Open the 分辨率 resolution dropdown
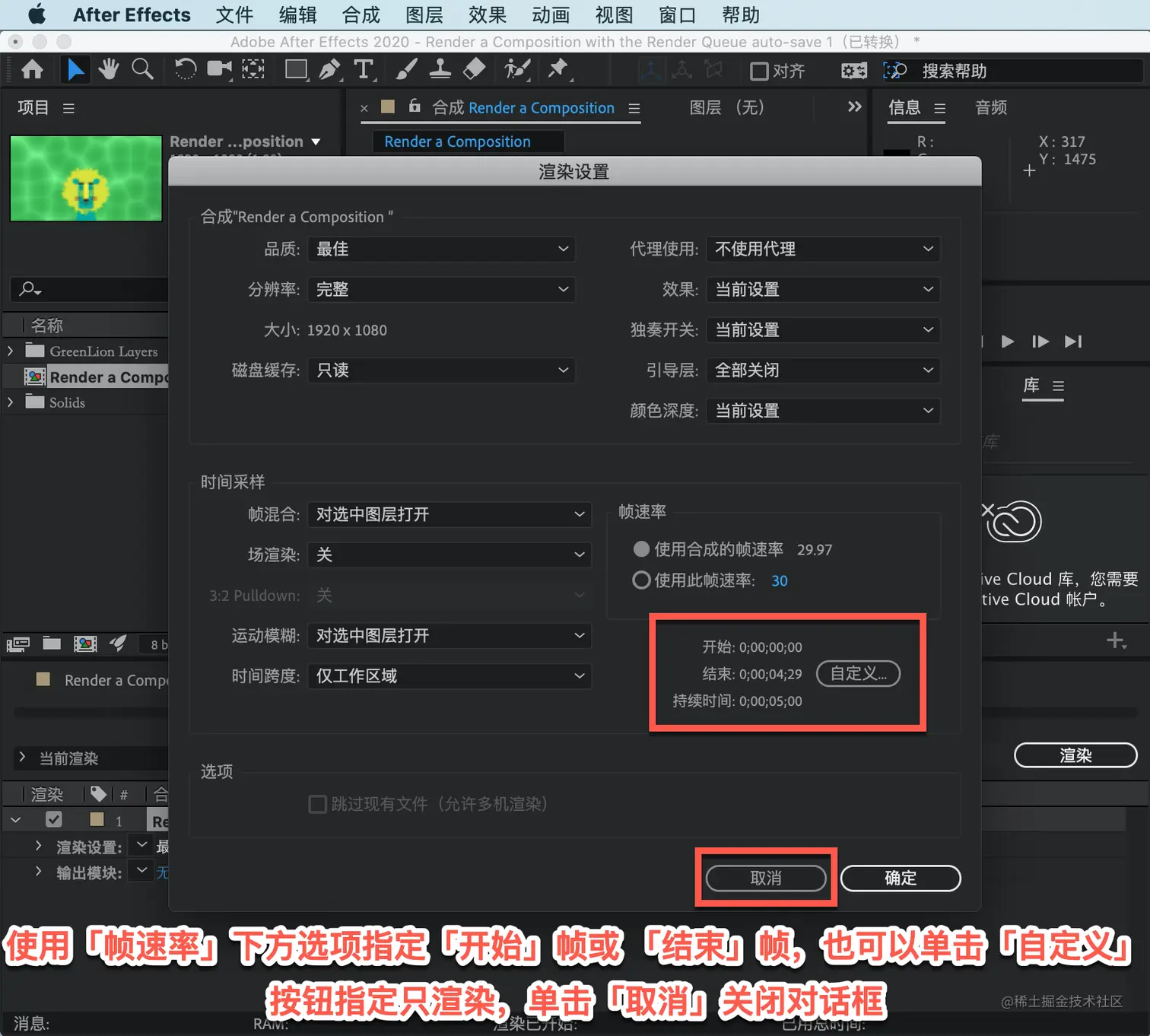1150x1036 pixels. click(x=441, y=289)
